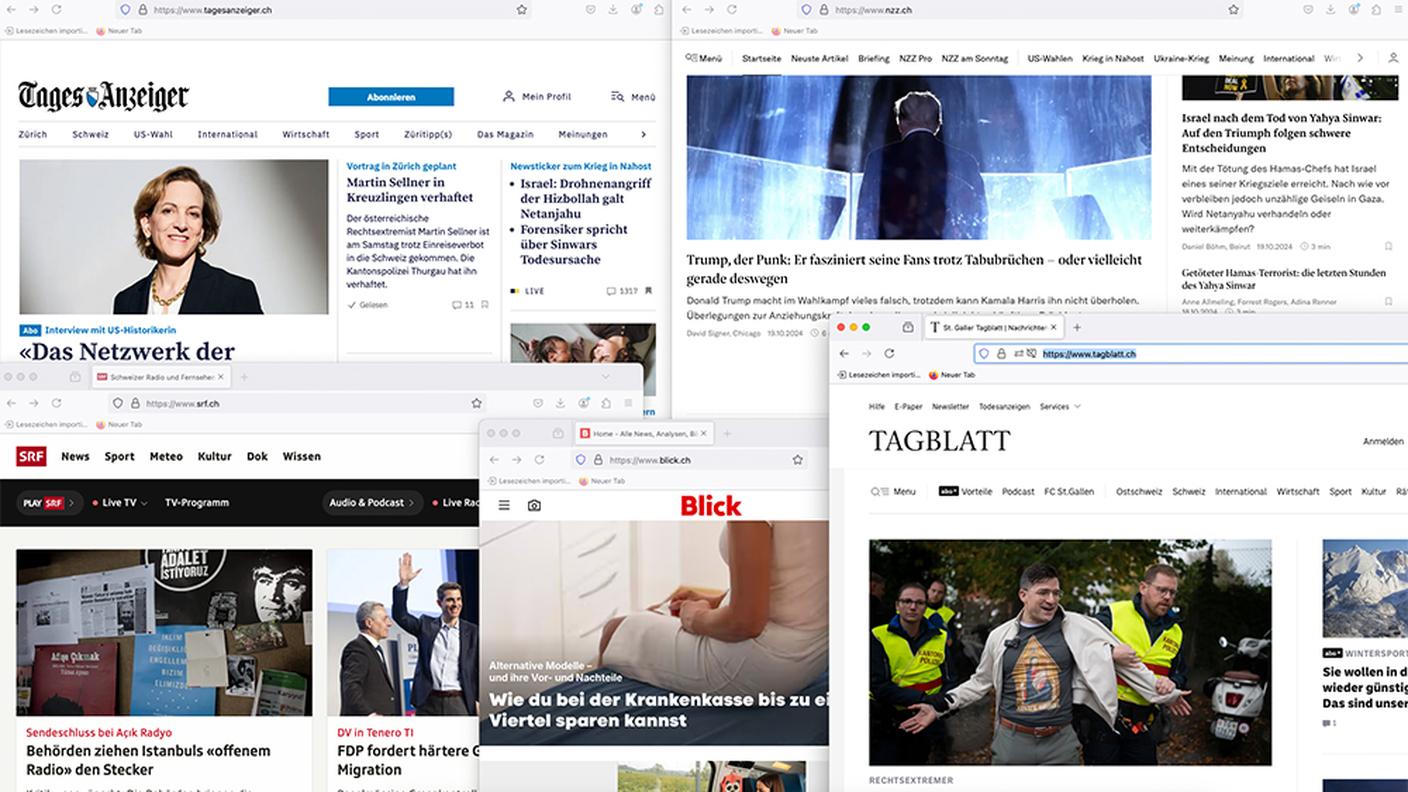
Task: Expand more NZZ navigation topics
Action: click(x=1359, y=58)
